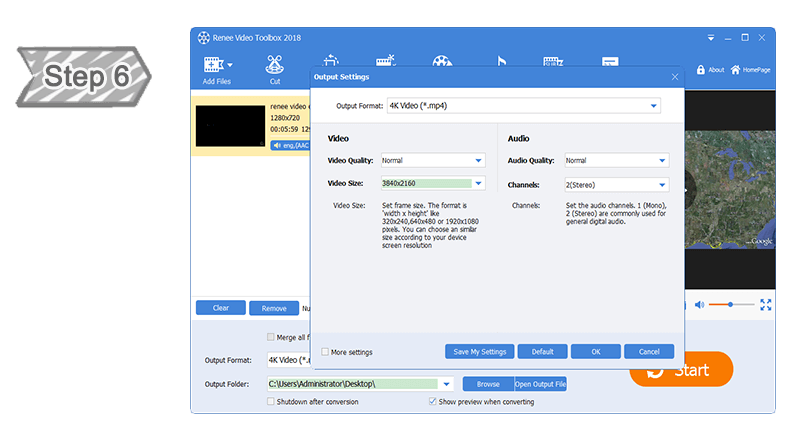
Task: Click the crop/rotate toolbar icon
Action: click(x=331, y=62)
